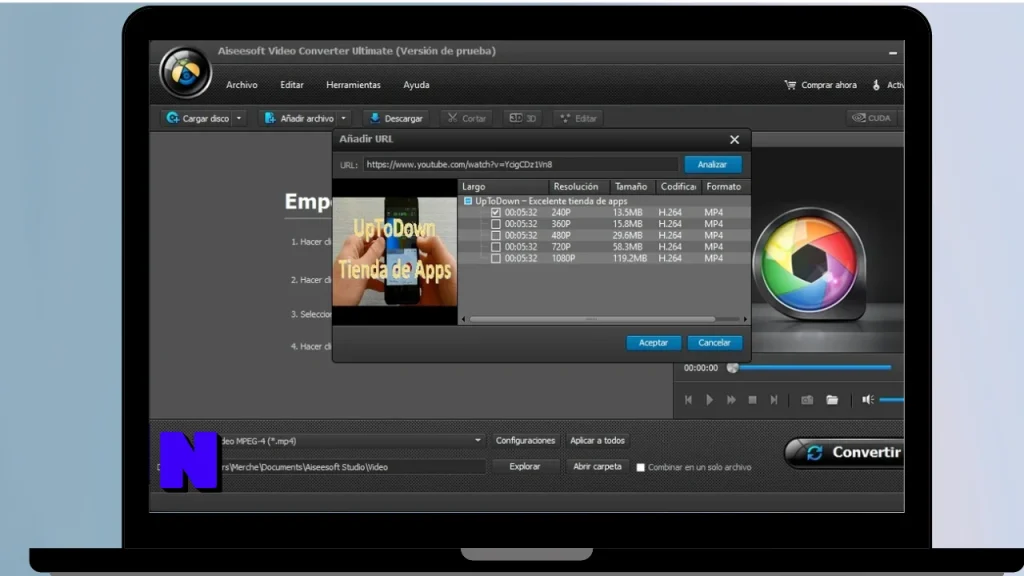Click the Tamaño column header
Image resolution: width=1024 pixels, height=576 pixels.
(x=632, y=187)
